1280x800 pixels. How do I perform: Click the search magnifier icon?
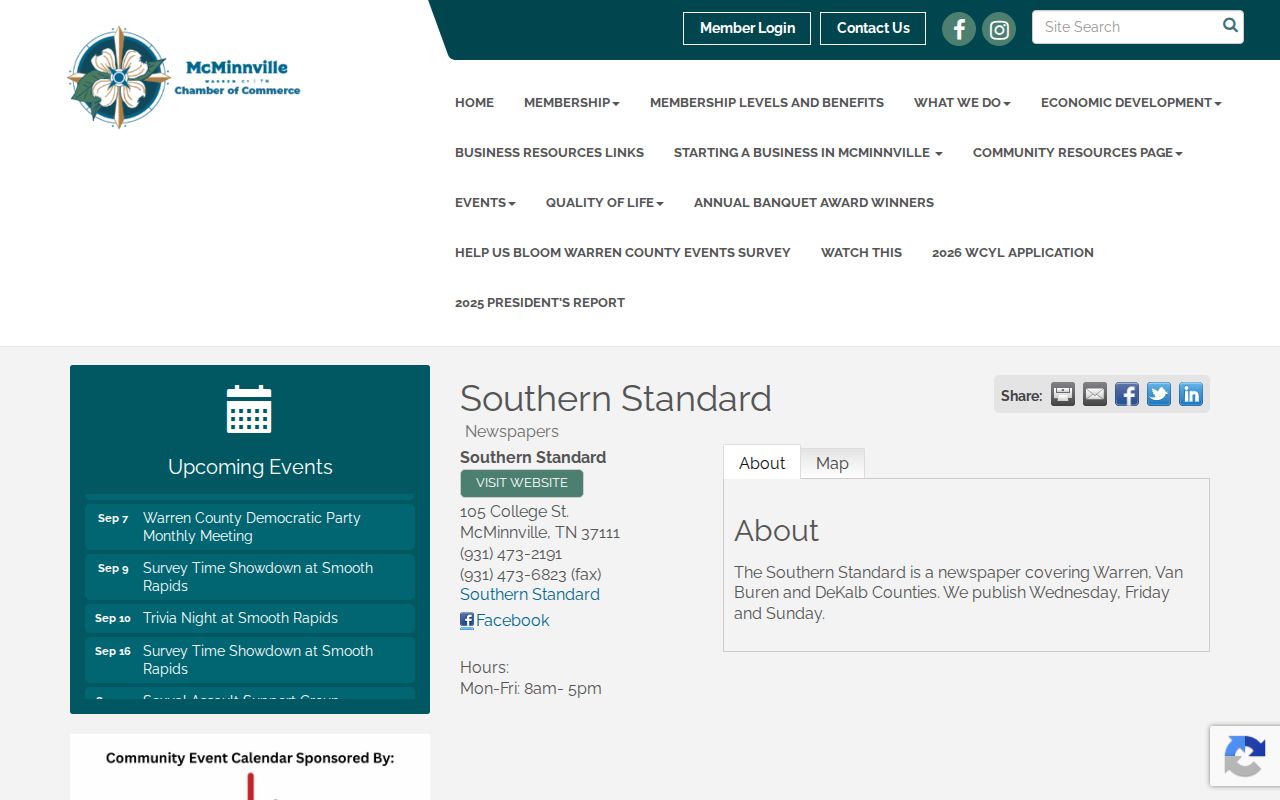click(1230, 26)
